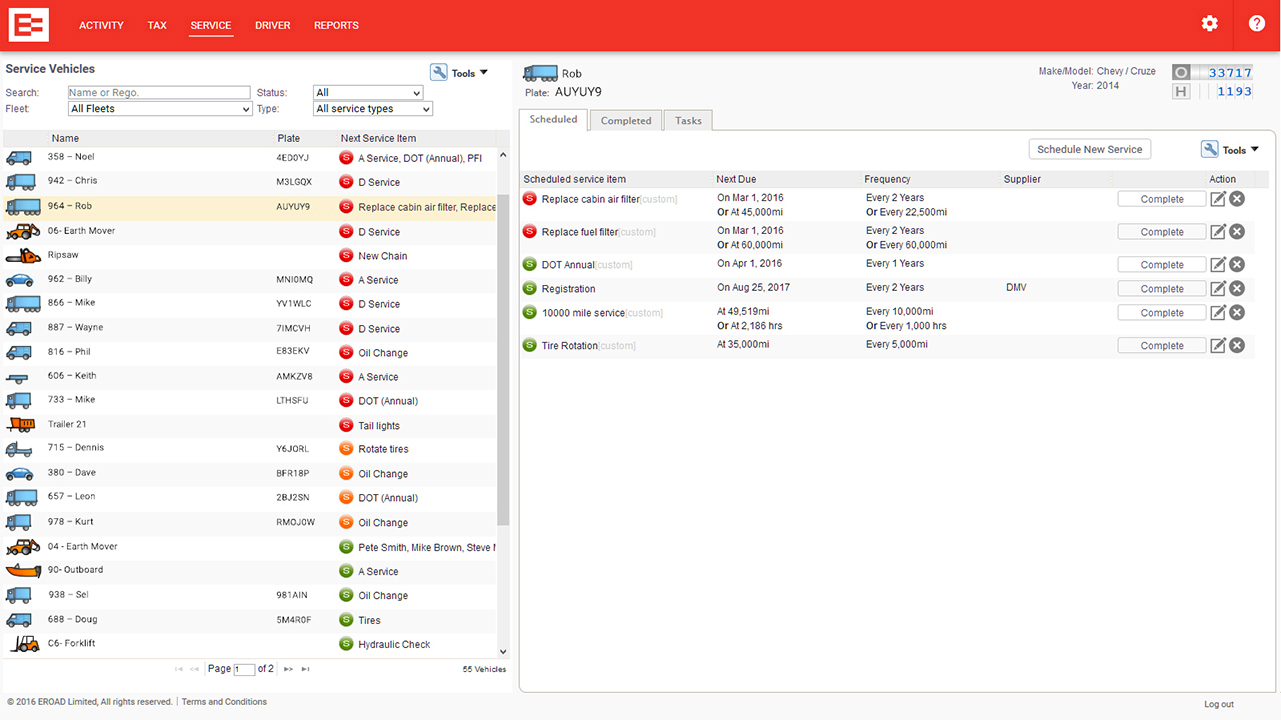Expand the Type service types dropdown
Screen dimensions: 1281x720
(372, 109)
